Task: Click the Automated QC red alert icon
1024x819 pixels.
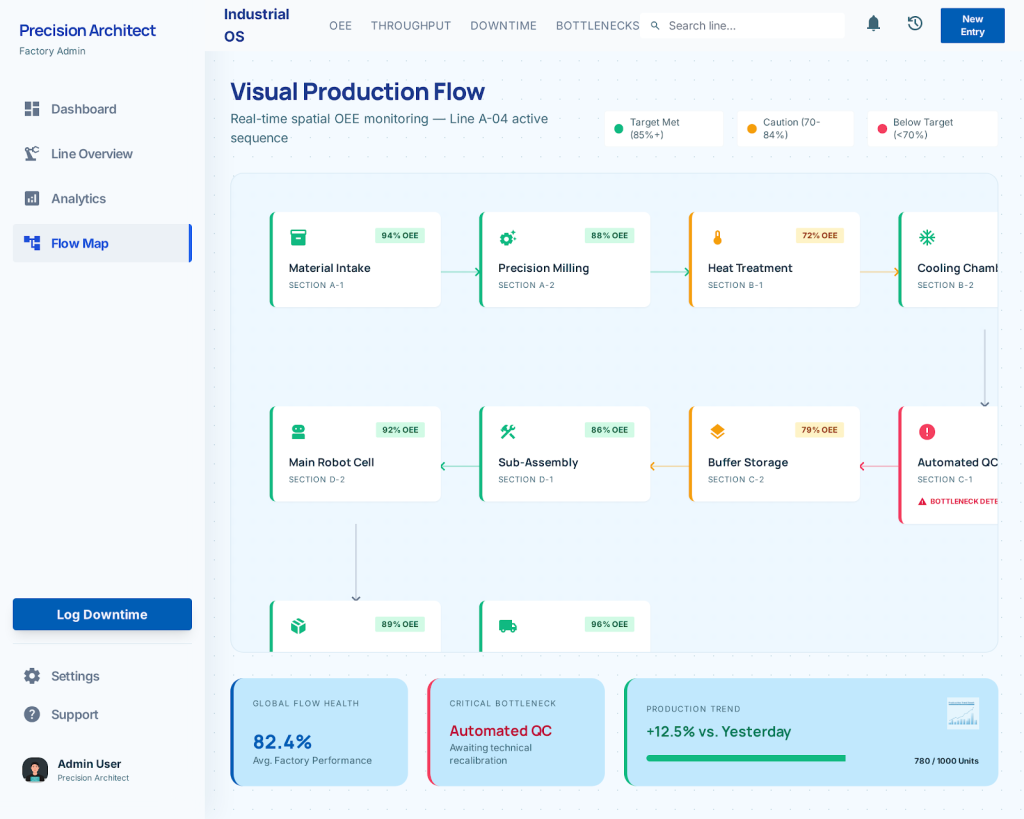Action: (x=927, y=432)
